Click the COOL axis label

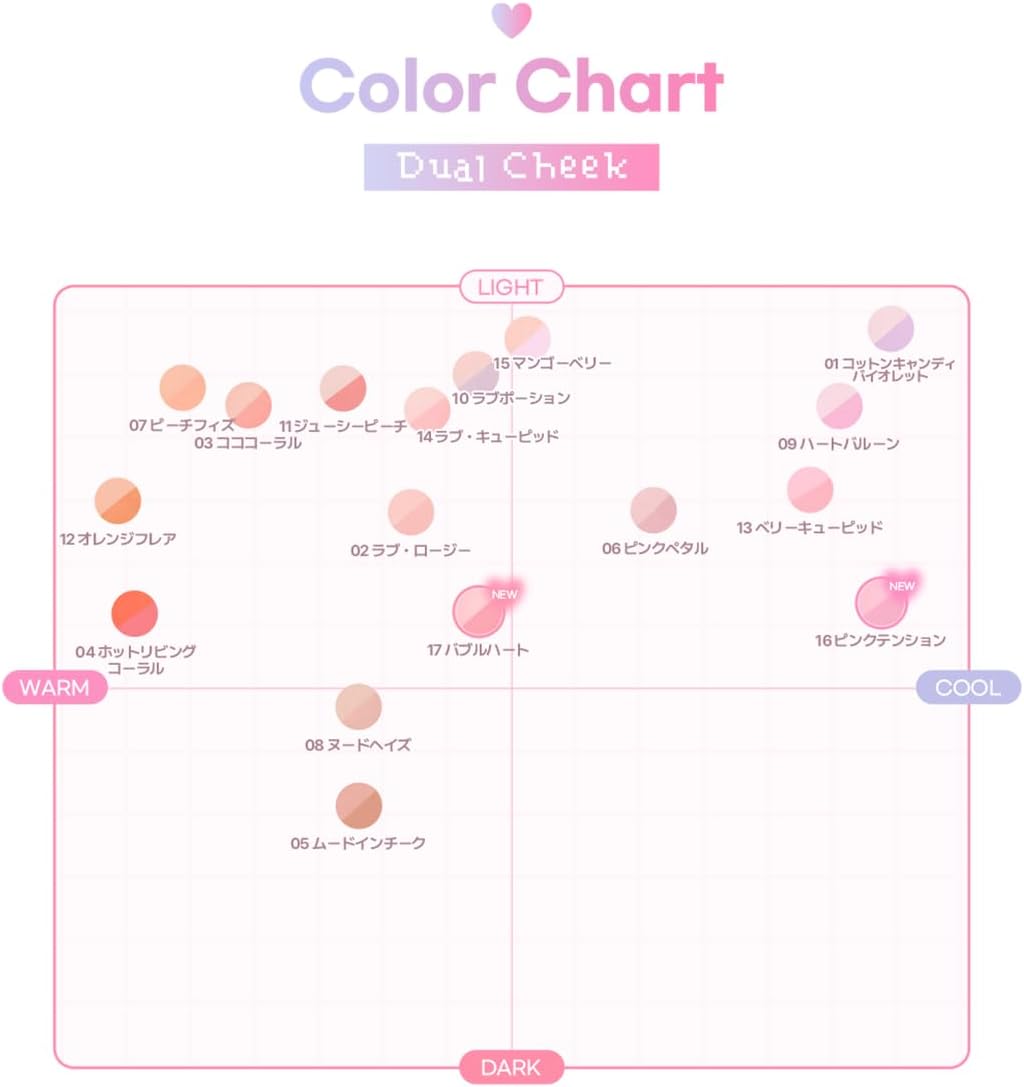pyautogui.click(x=968, y=688)
